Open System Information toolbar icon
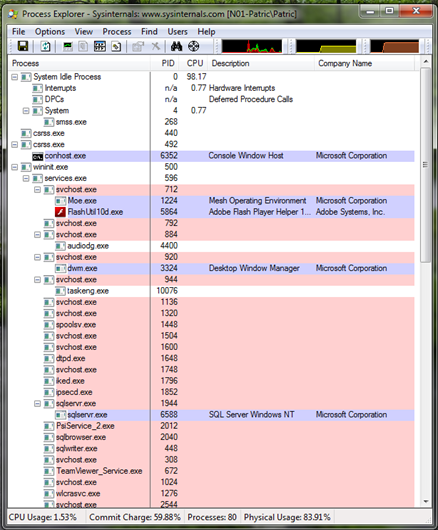The width and height of the screenshot is (438, 530). click(68, 46)
